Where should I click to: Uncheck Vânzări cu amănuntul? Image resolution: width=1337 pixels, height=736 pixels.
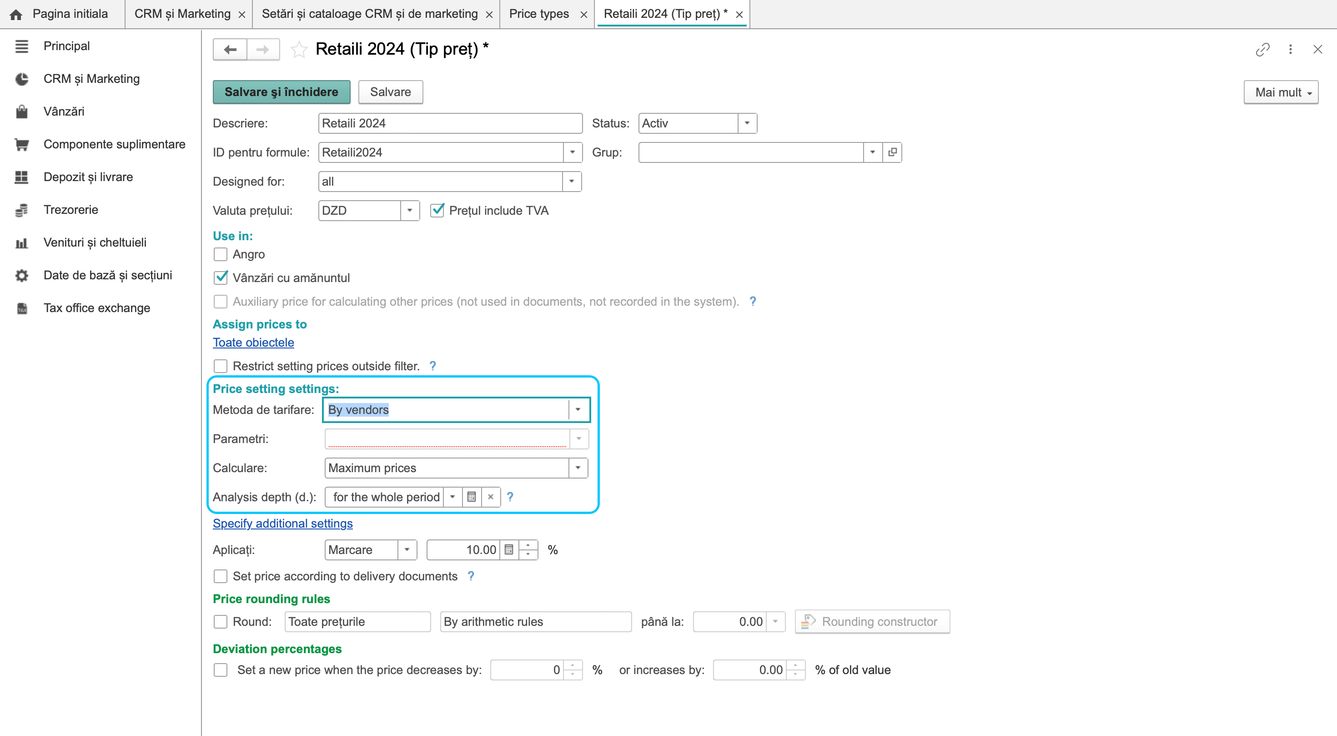coord(221,278)
